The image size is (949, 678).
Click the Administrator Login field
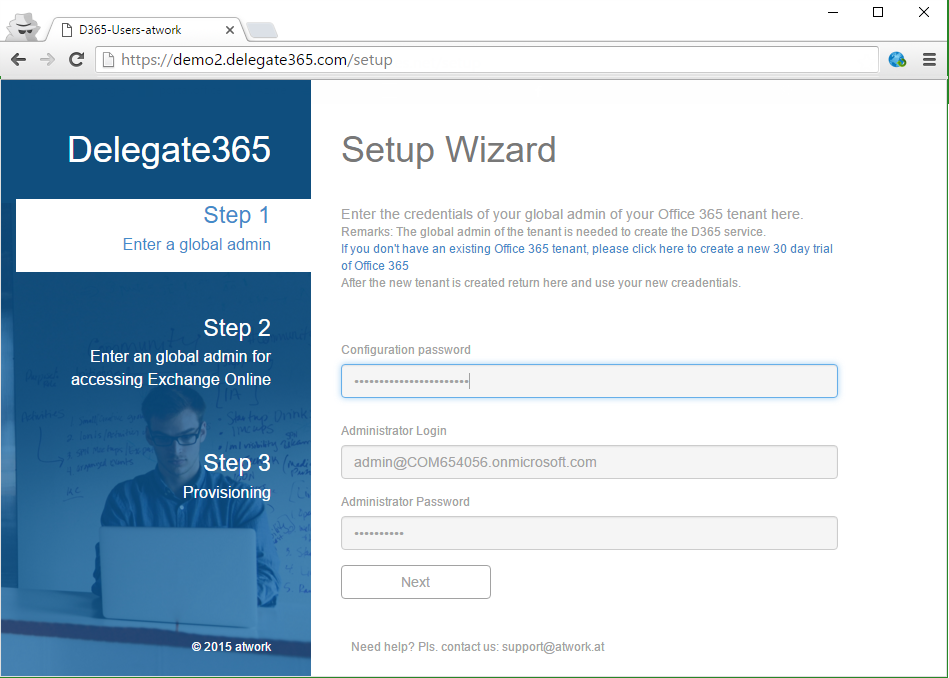pyautogui.click(x=589, y=462)
